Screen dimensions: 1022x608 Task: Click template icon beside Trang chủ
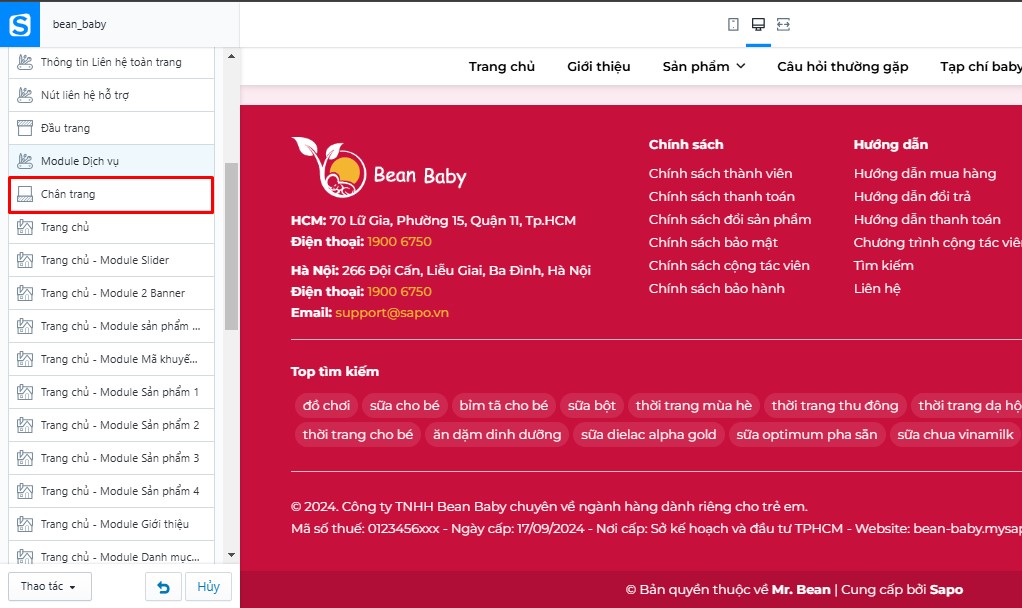[x=25, y=227]
